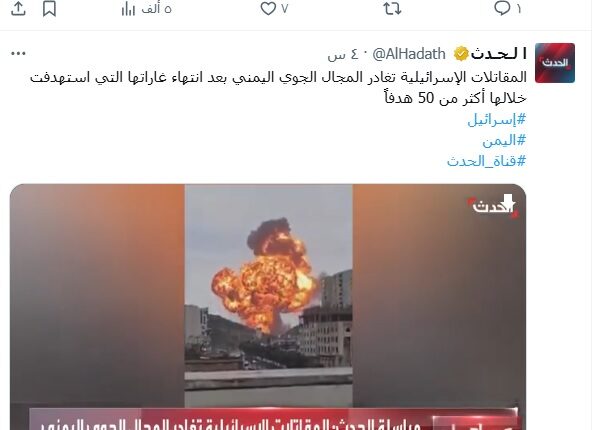This screenshot has height=430, width=598.
Task: Click the gold verified badge
Action: [461, 54]
